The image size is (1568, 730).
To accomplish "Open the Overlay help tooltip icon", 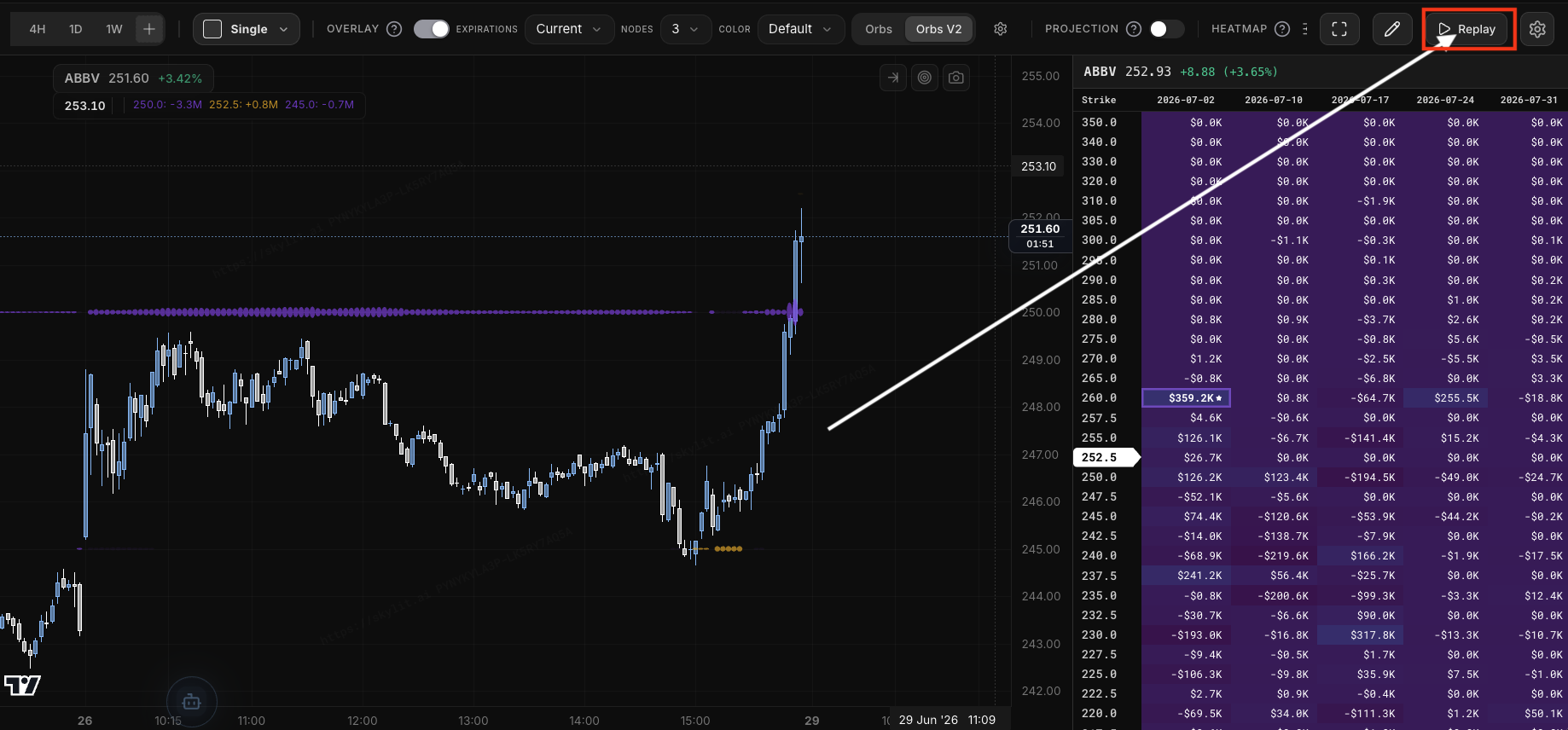I will [x=394, y=29].
